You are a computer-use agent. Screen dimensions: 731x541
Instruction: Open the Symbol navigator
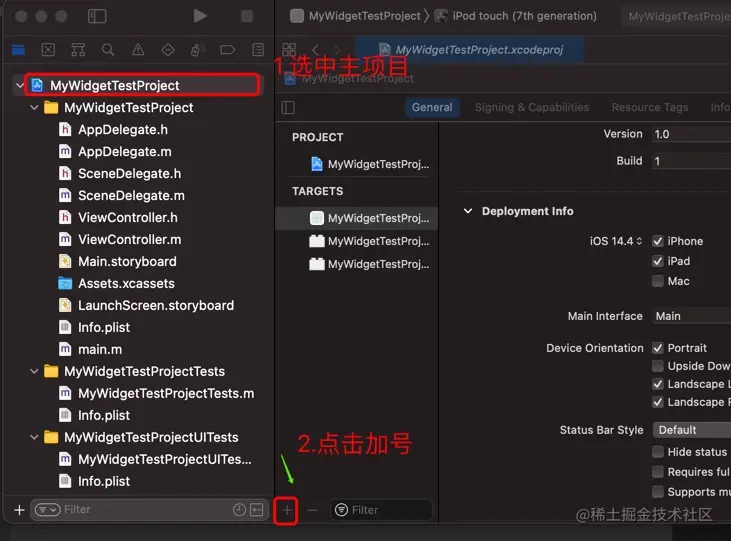click(78, 49)
